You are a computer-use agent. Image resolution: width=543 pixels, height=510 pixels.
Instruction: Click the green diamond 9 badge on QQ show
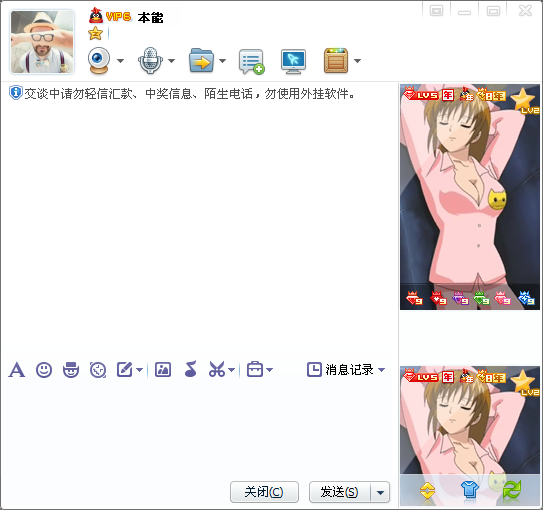[x=481, y=298]
